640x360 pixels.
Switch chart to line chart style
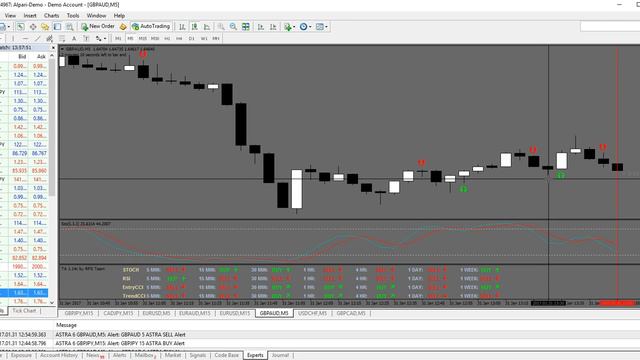click(x=207, y=27)
